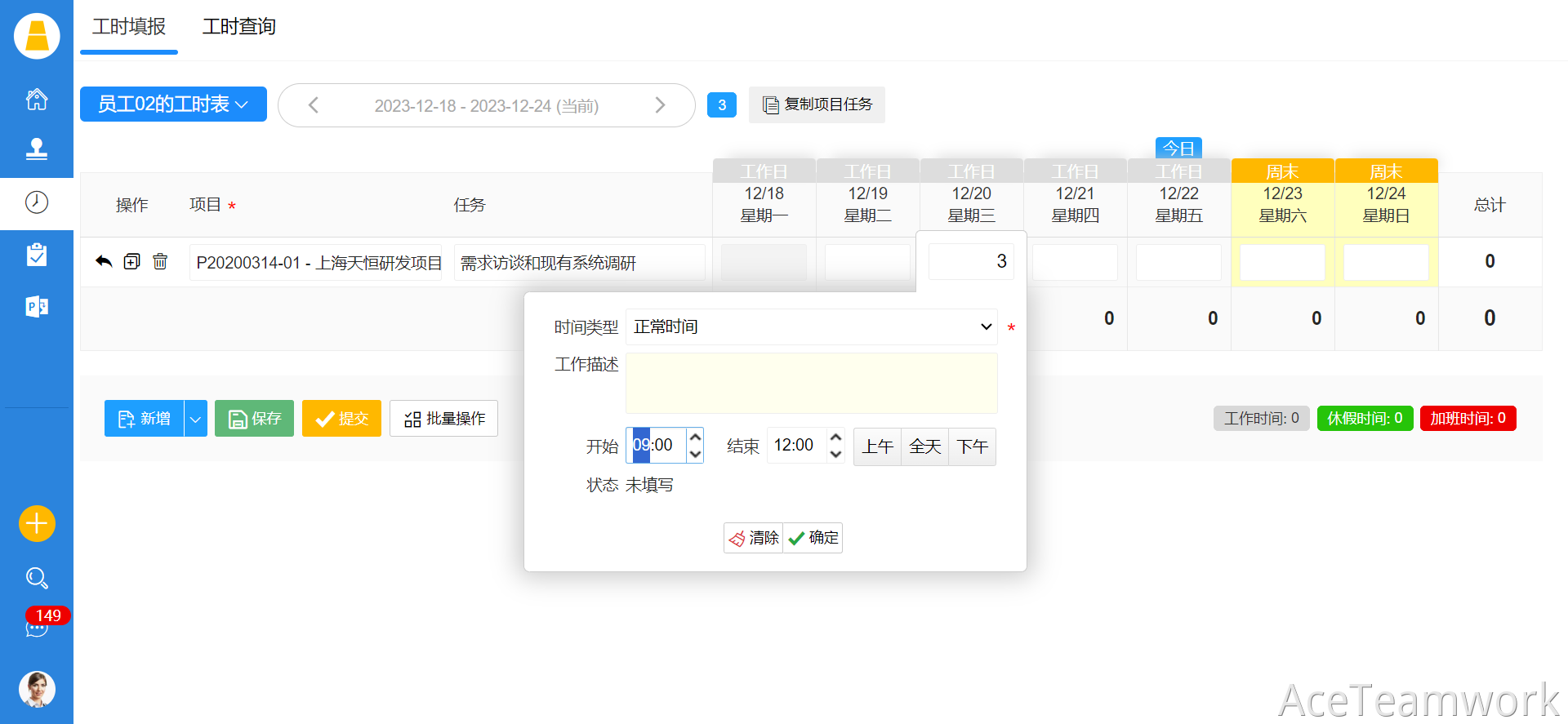1568x724 pixels.
Task: Expand the 时间类型 dropdown
Action: click(x=811, y=326)
